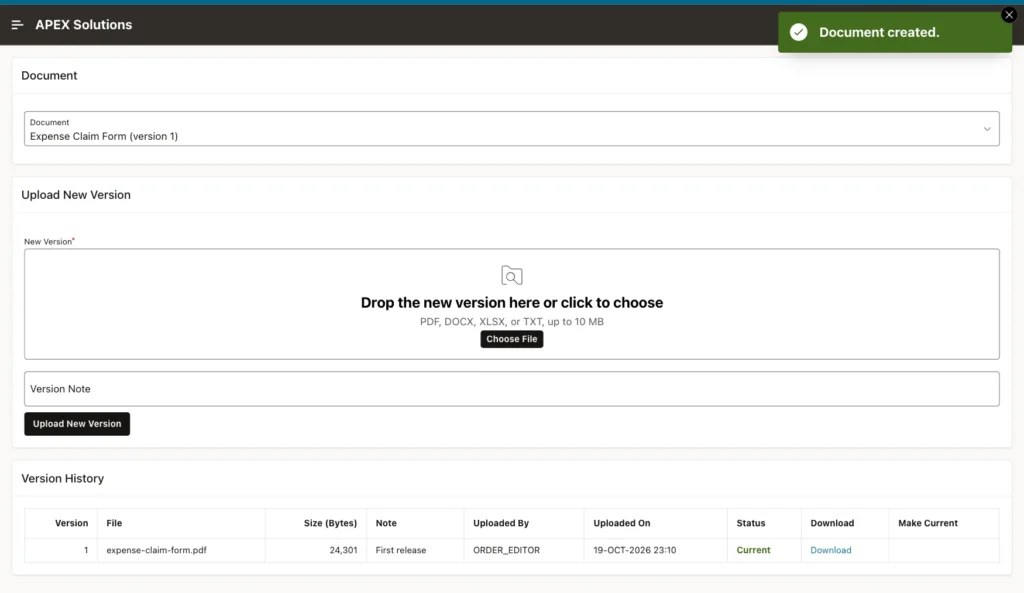The image size is (1024, 593).
Task: Click the Choose File button
Action: click(512, 339)
